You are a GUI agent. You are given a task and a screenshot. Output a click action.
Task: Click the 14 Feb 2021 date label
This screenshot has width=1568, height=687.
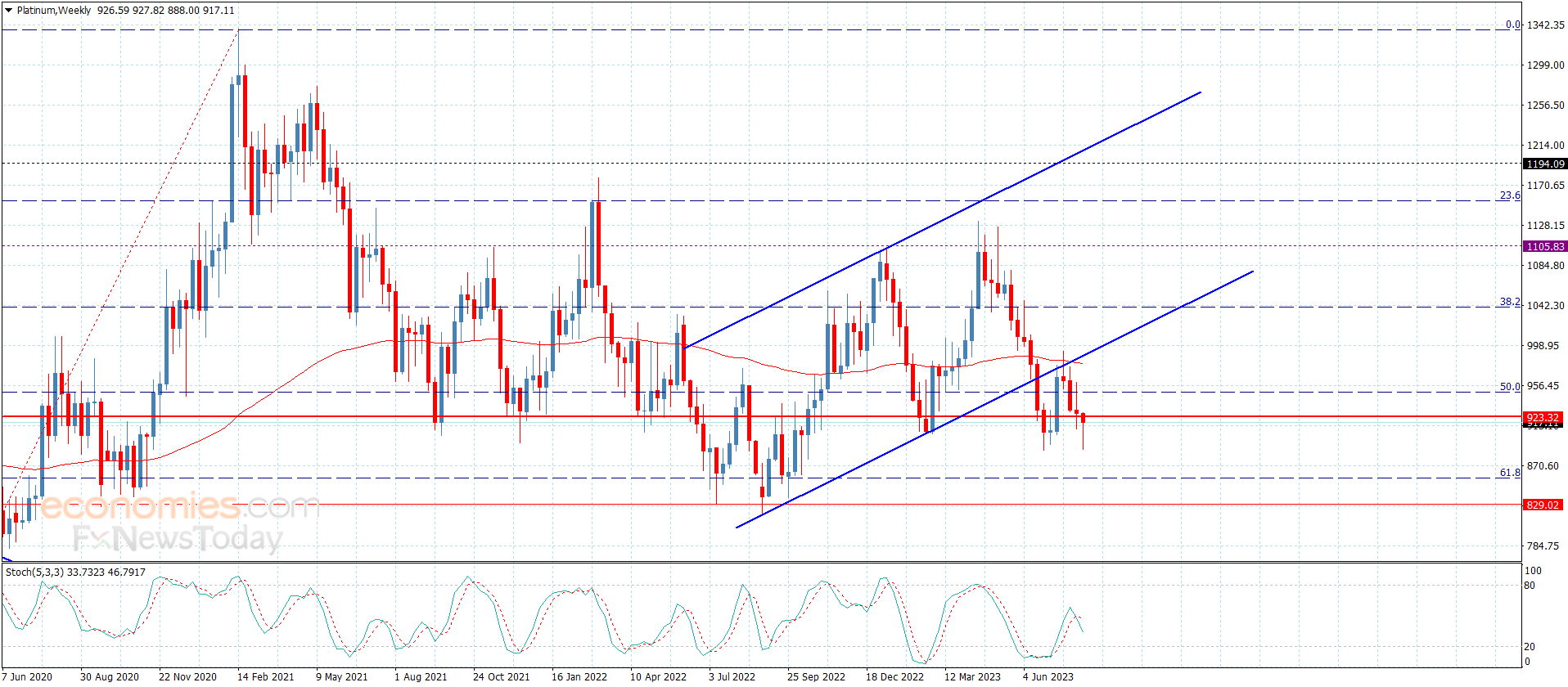pyautogui.click(x=266, y=676)
